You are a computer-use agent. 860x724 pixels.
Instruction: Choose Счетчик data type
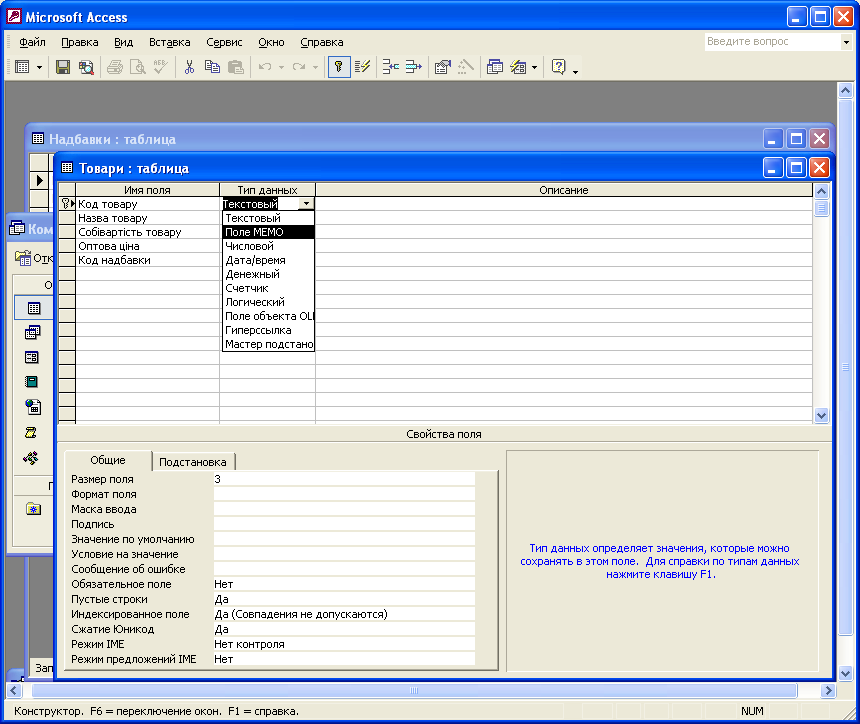[268, 288]
